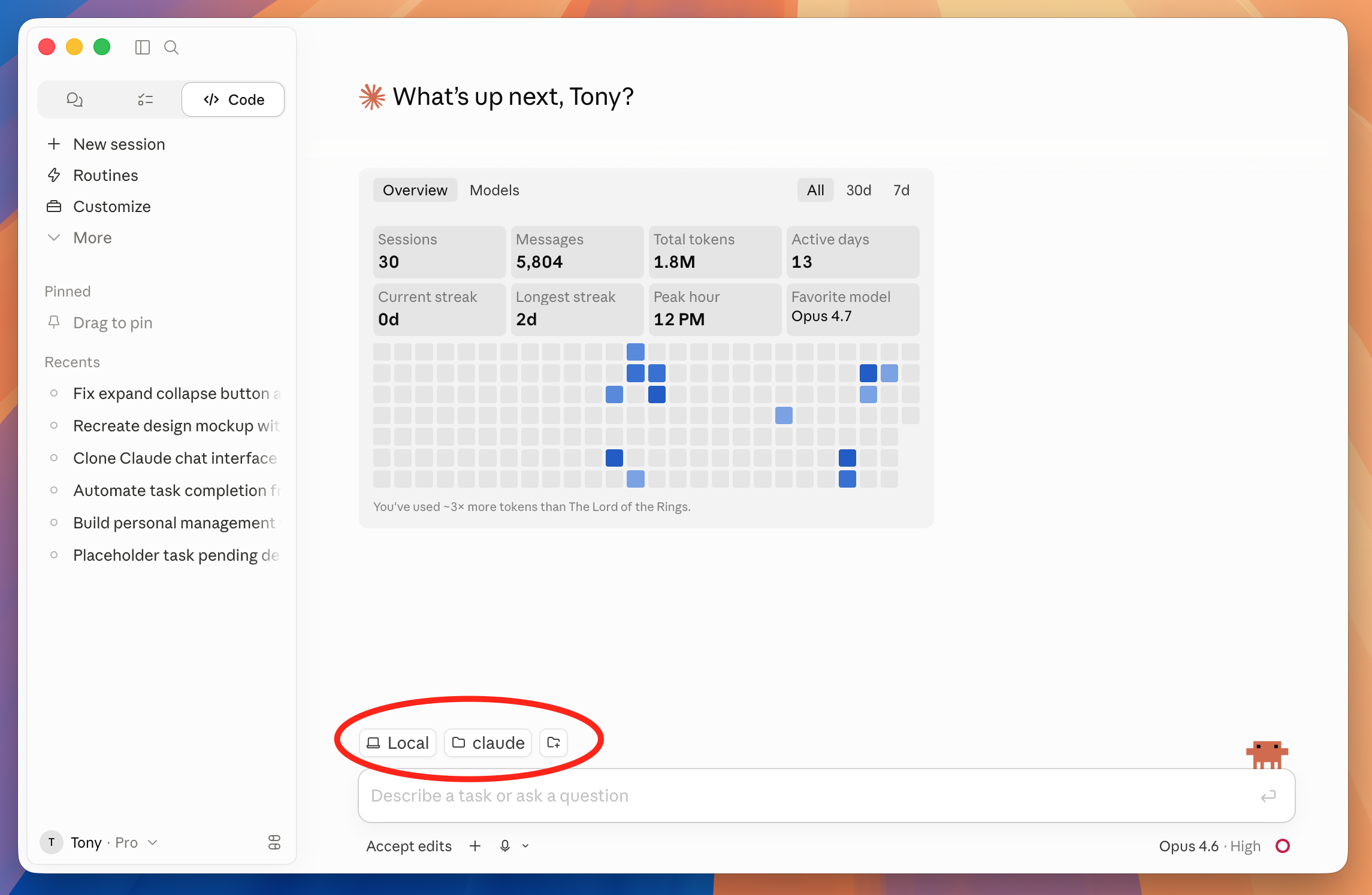The width and height of the screenshot is (1372, 895).
Task: Open the Local environment selector
Action: coord(398,743)
